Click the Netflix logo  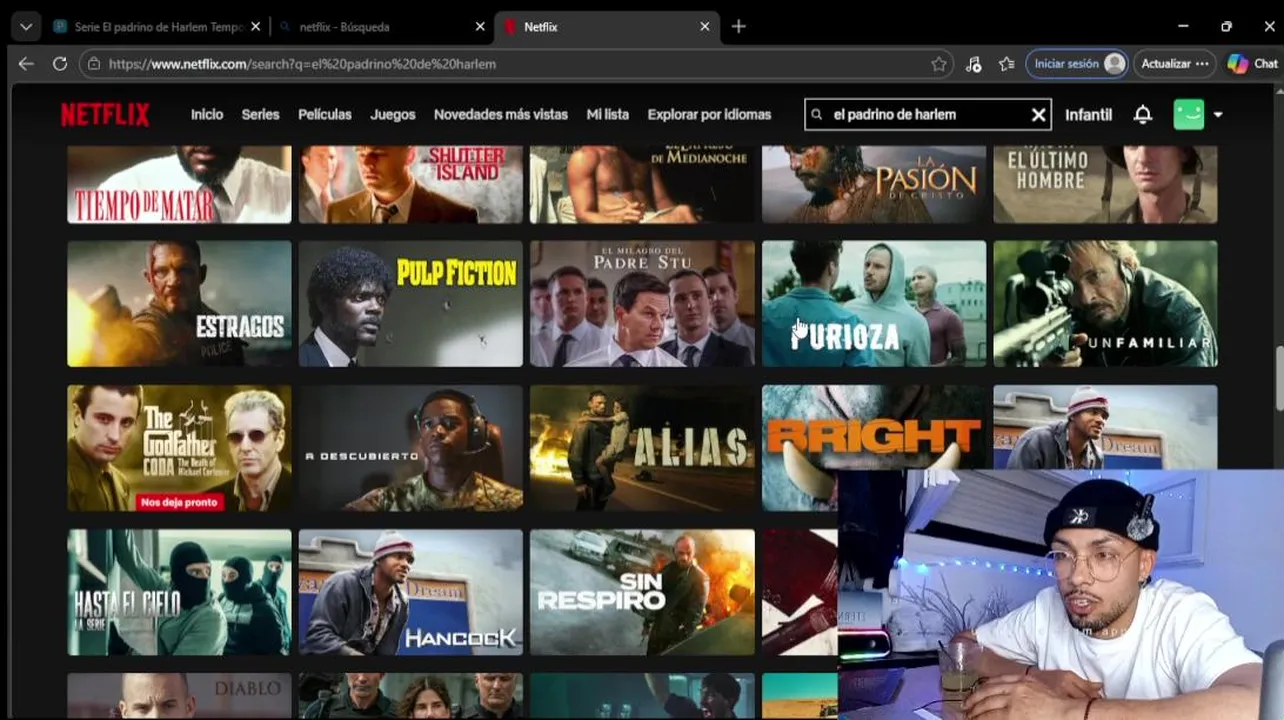click(105, 115)
